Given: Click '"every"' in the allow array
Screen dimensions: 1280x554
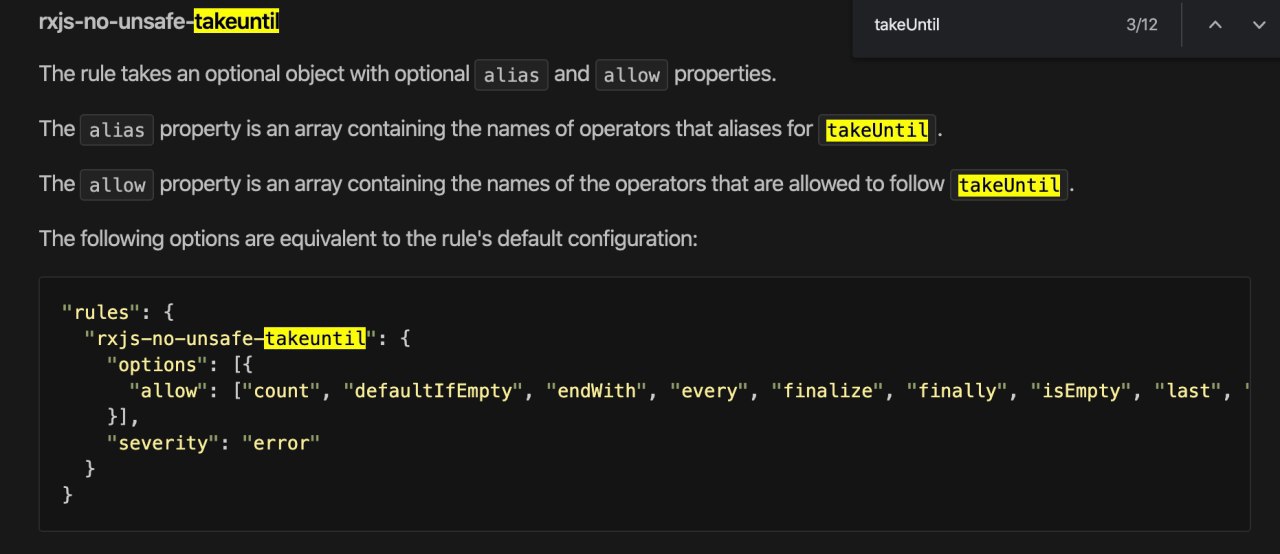Looking at the screenshot, I should click(x=709, y=391).
